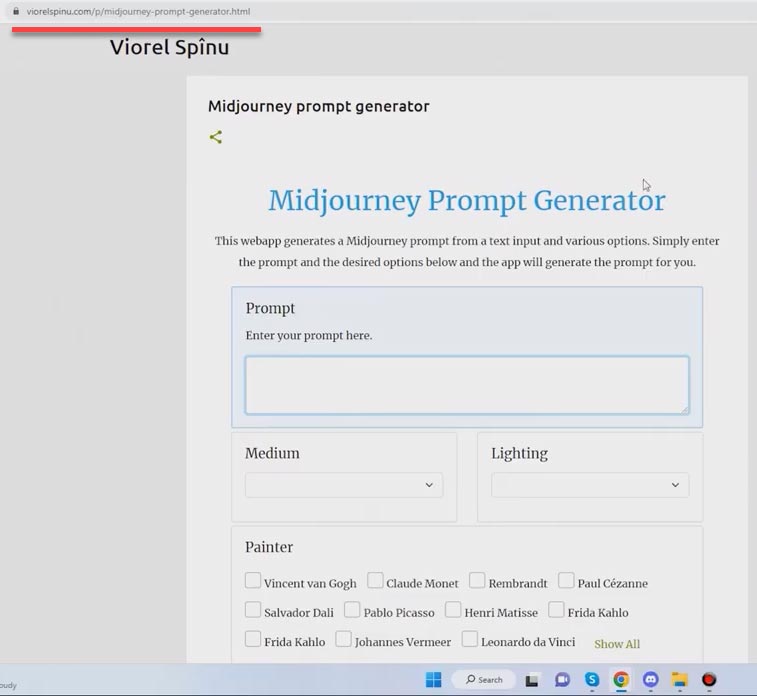The height and width of the screenshot is (696, 757).
Task: Click the green share icon under the page title
Action: coord(216,137)
